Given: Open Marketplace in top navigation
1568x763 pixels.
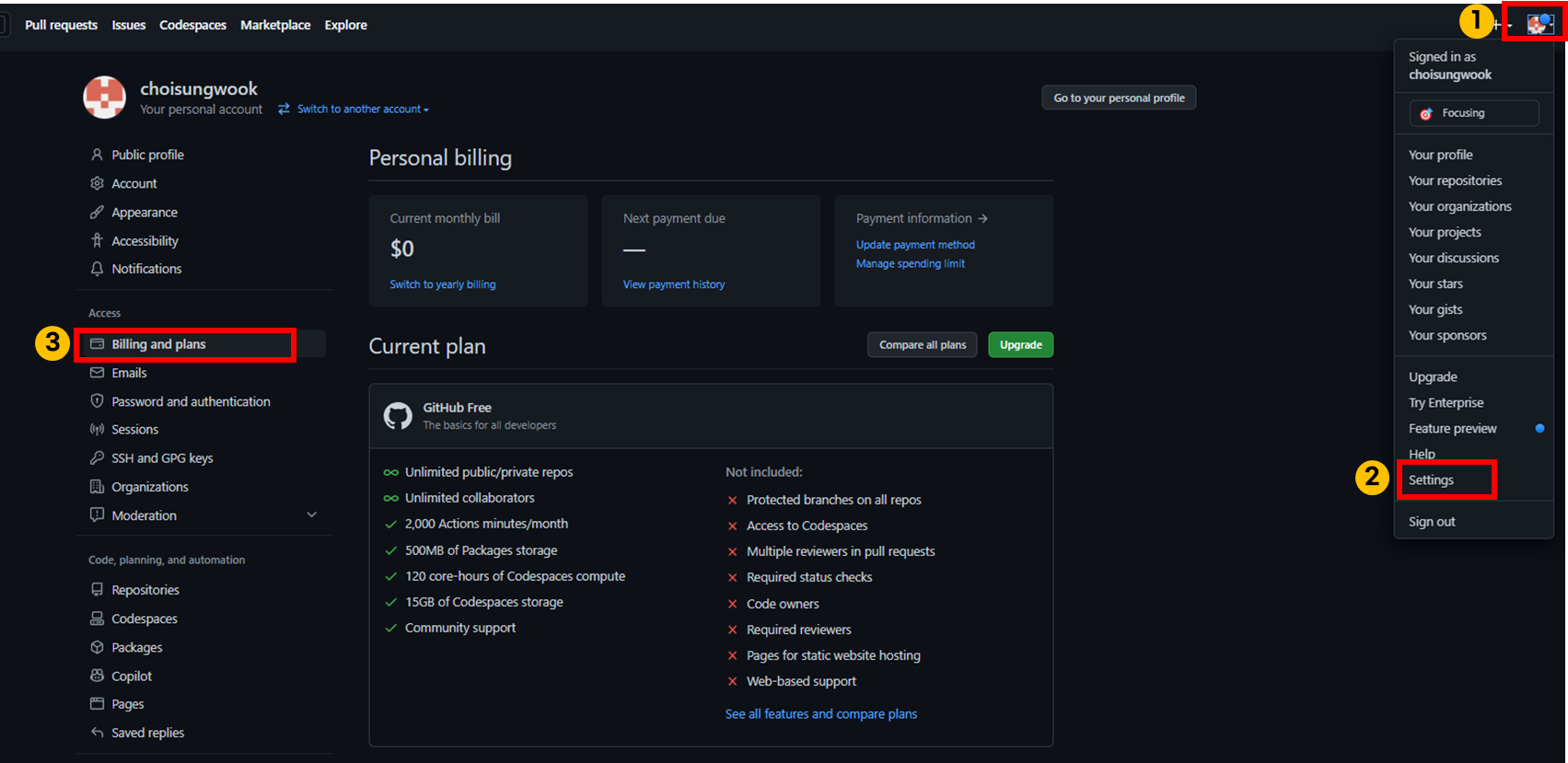Looking at the screenshot, I should pos(275,25).
